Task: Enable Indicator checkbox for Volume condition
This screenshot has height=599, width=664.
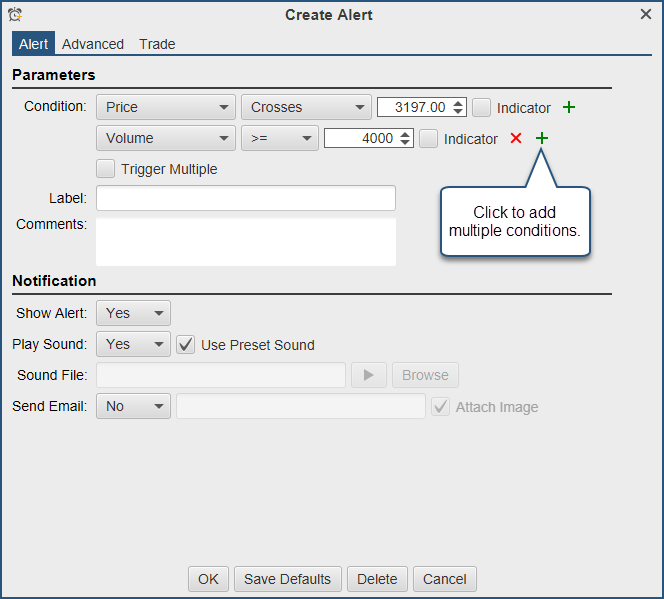Action: pos(429,139)
